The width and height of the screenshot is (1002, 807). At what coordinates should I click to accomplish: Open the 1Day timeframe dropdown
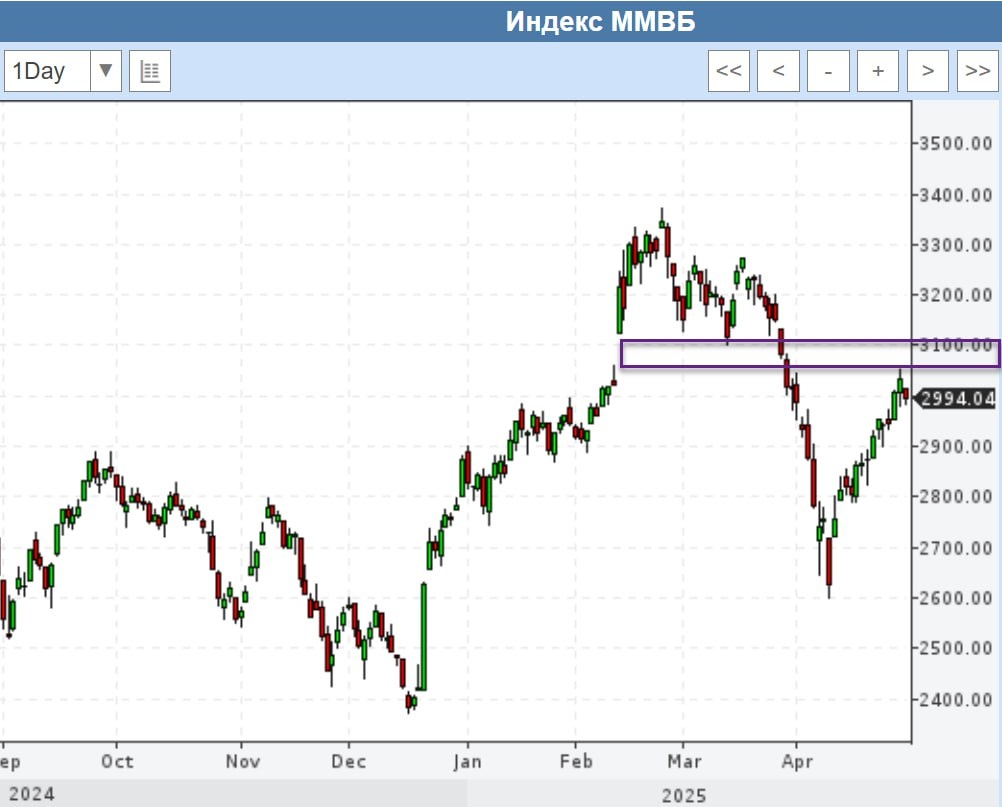(x=63, y=71)
